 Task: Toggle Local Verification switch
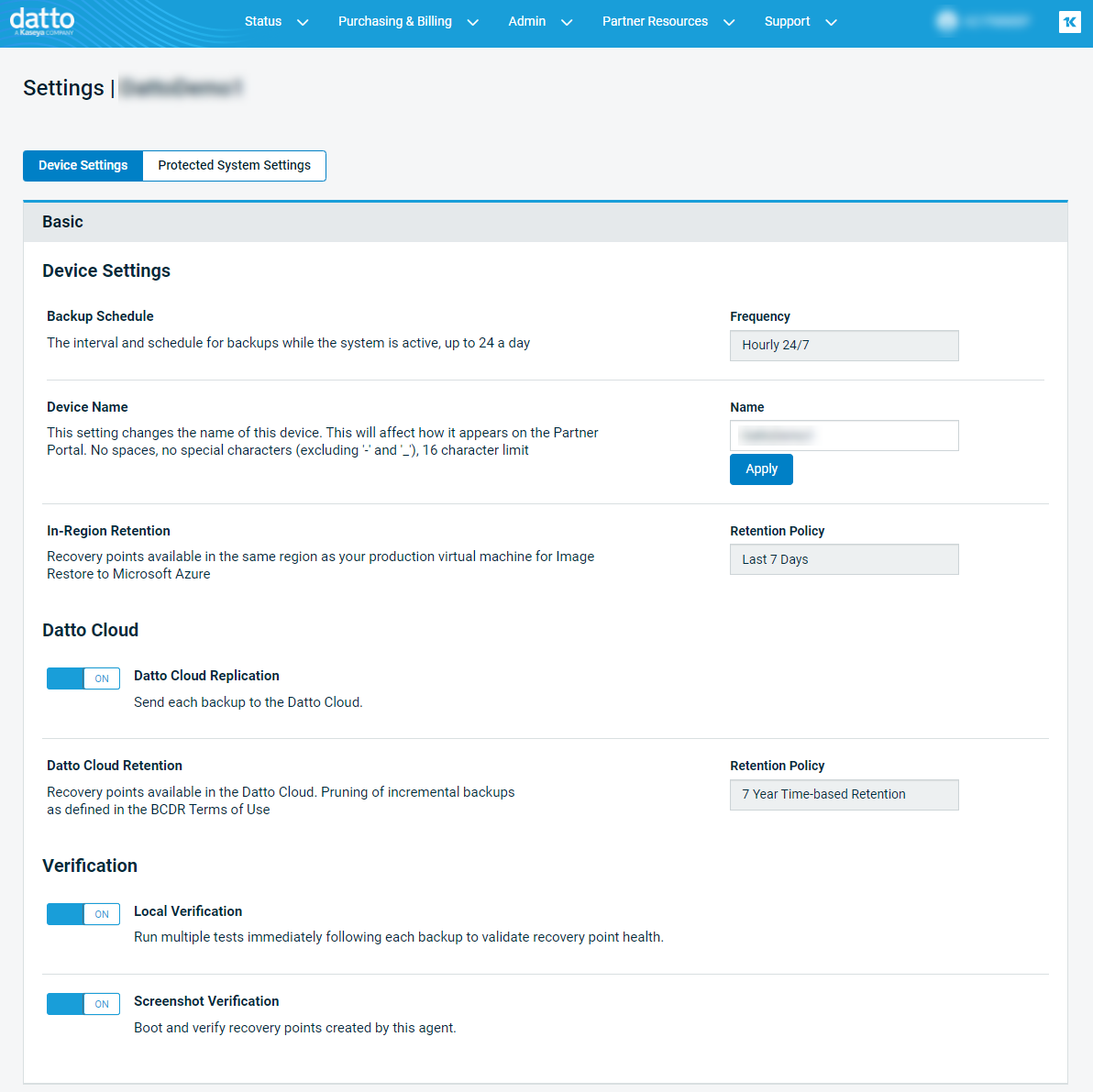click(x=83, y=914)
